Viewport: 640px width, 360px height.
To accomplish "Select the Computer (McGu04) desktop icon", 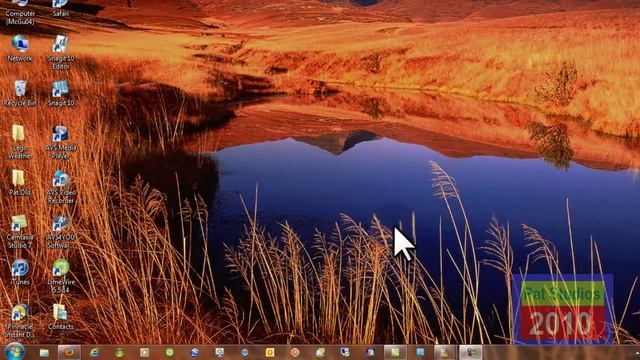I will [x=20, y=12].
